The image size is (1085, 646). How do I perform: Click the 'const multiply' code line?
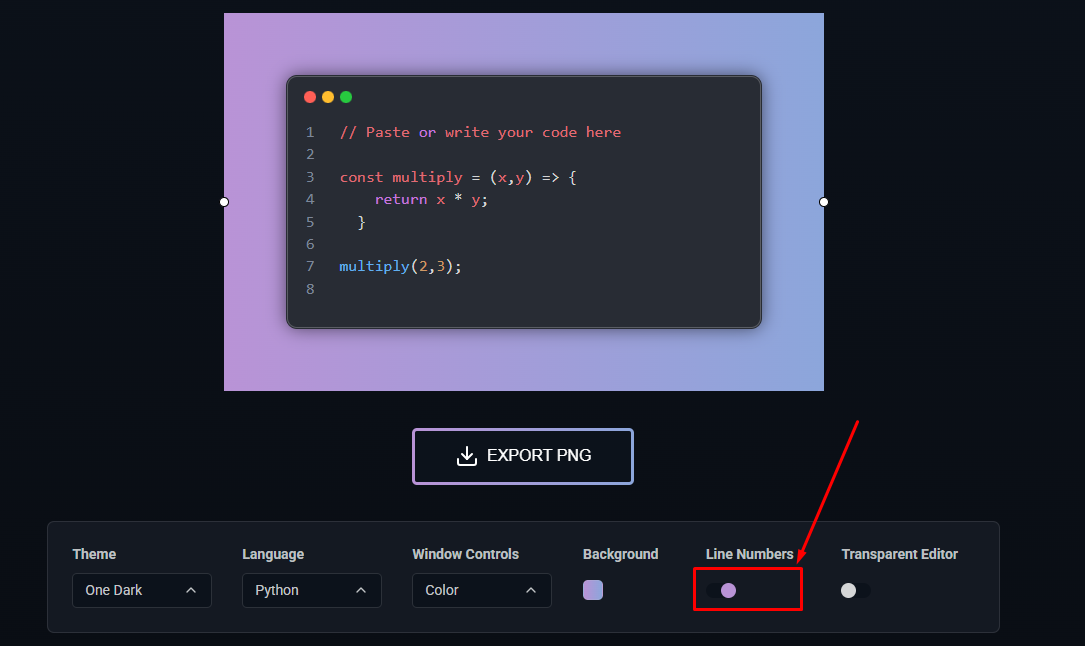(457, 177)
